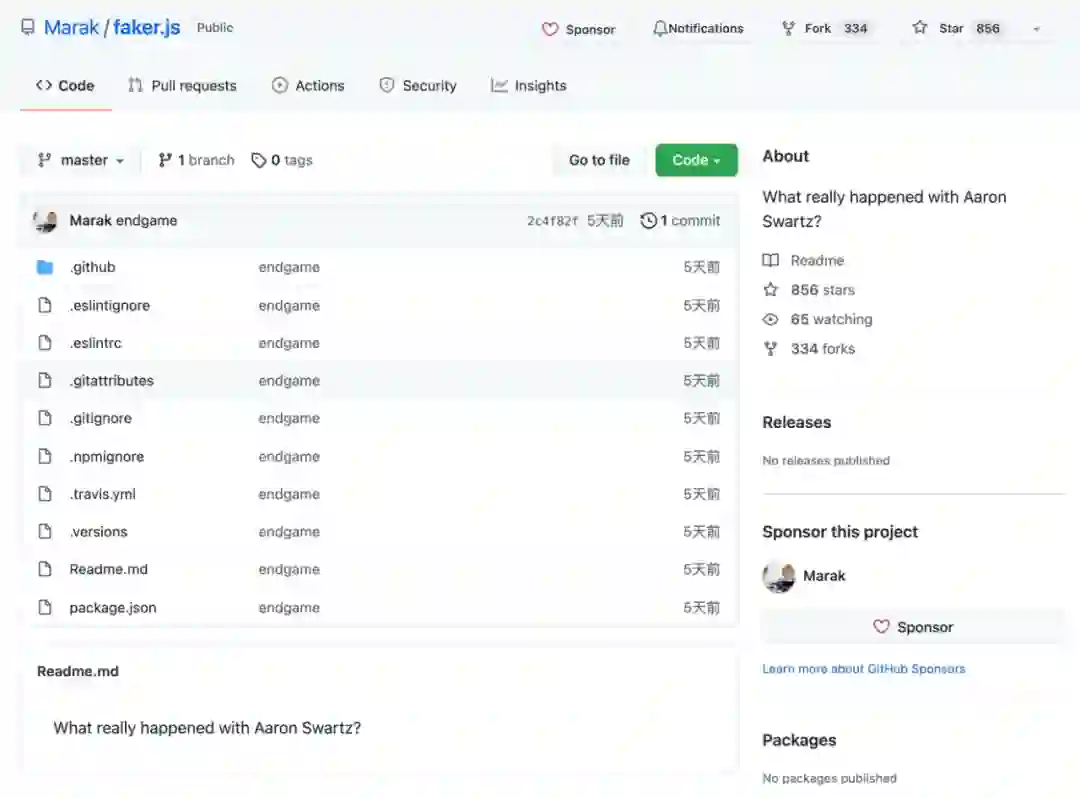Viewport: 1080px width, 797px height.
Task: Open the .github folder
Action: tap(92, 267)
